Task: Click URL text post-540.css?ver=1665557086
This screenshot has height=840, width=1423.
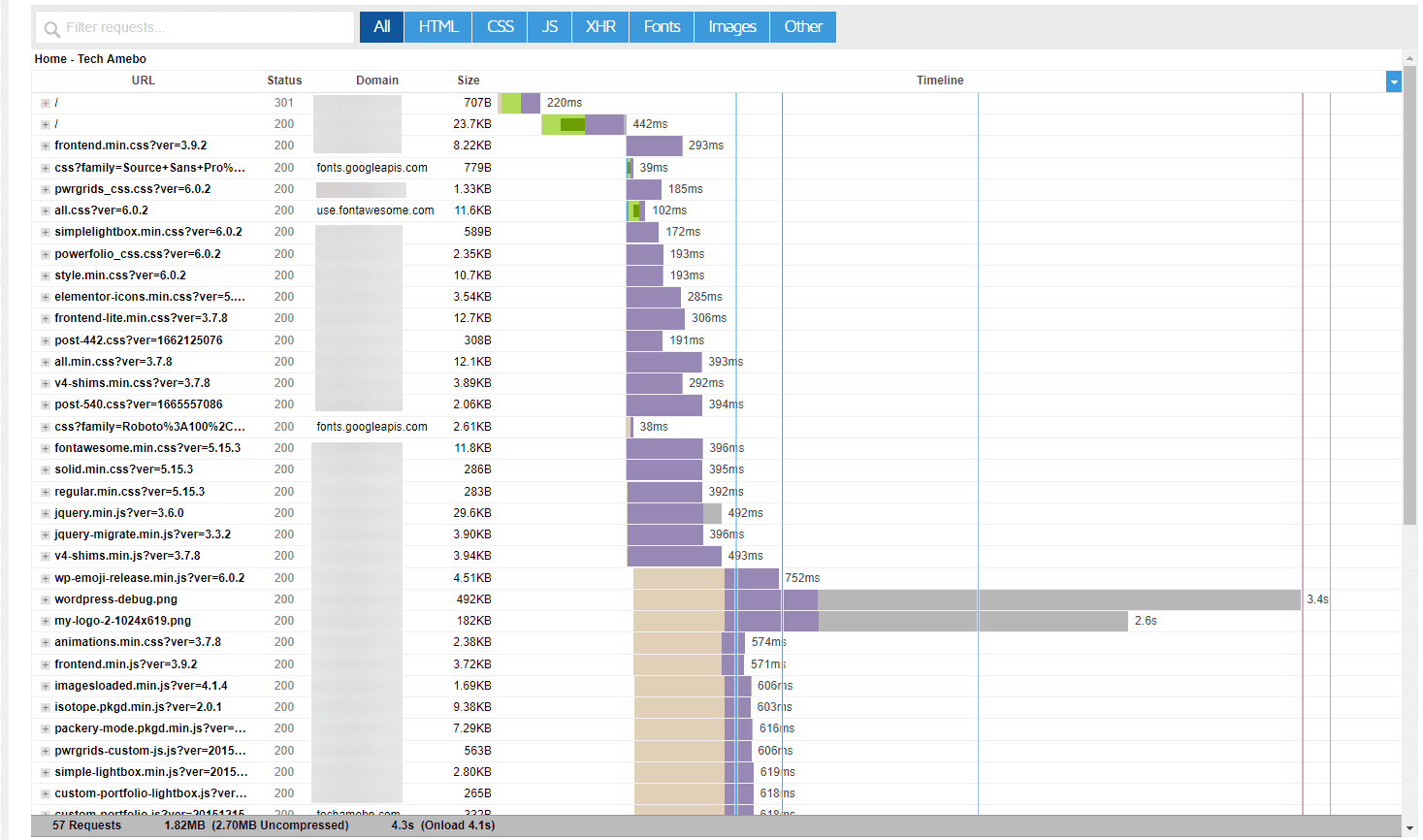Action: click(x=139, y=404)
